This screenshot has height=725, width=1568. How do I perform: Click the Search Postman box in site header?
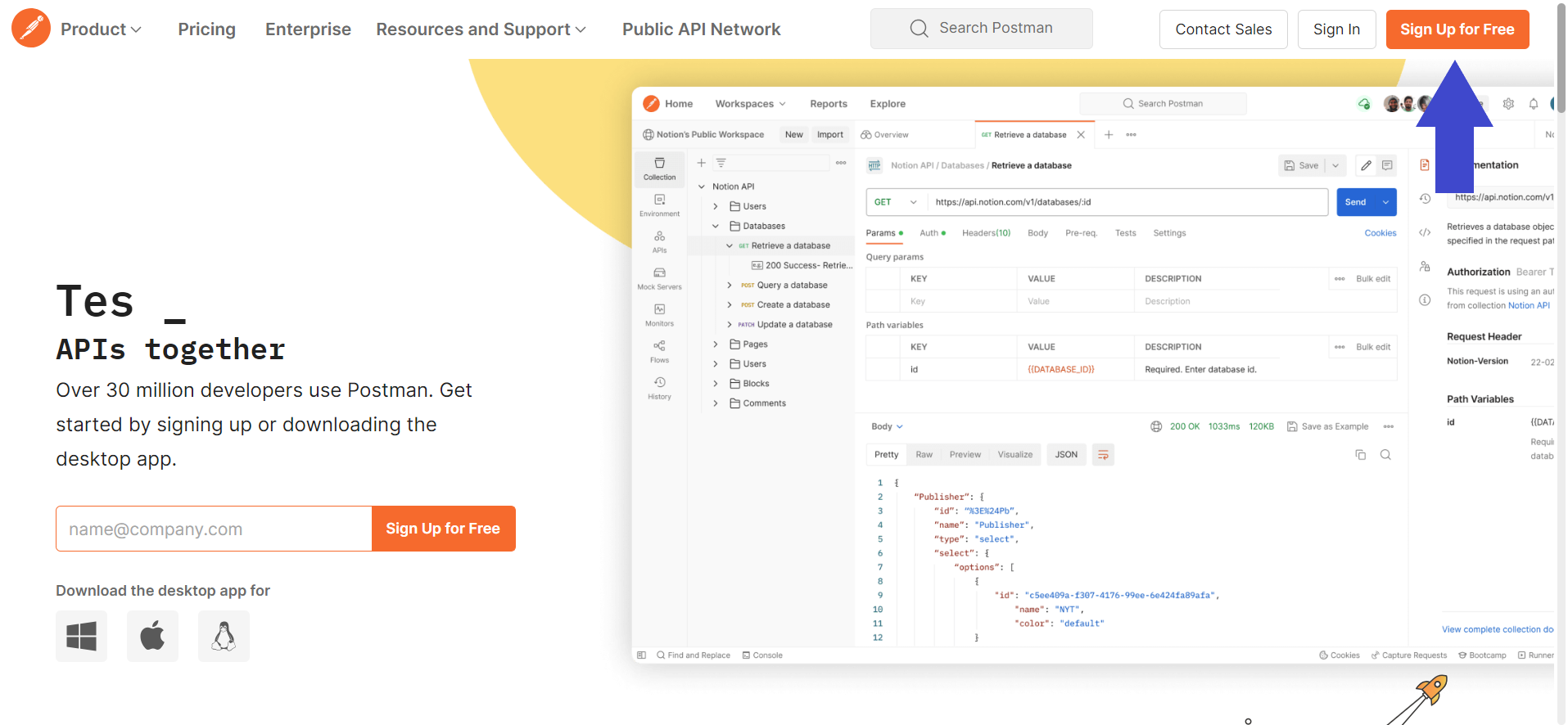pos(981,29)
